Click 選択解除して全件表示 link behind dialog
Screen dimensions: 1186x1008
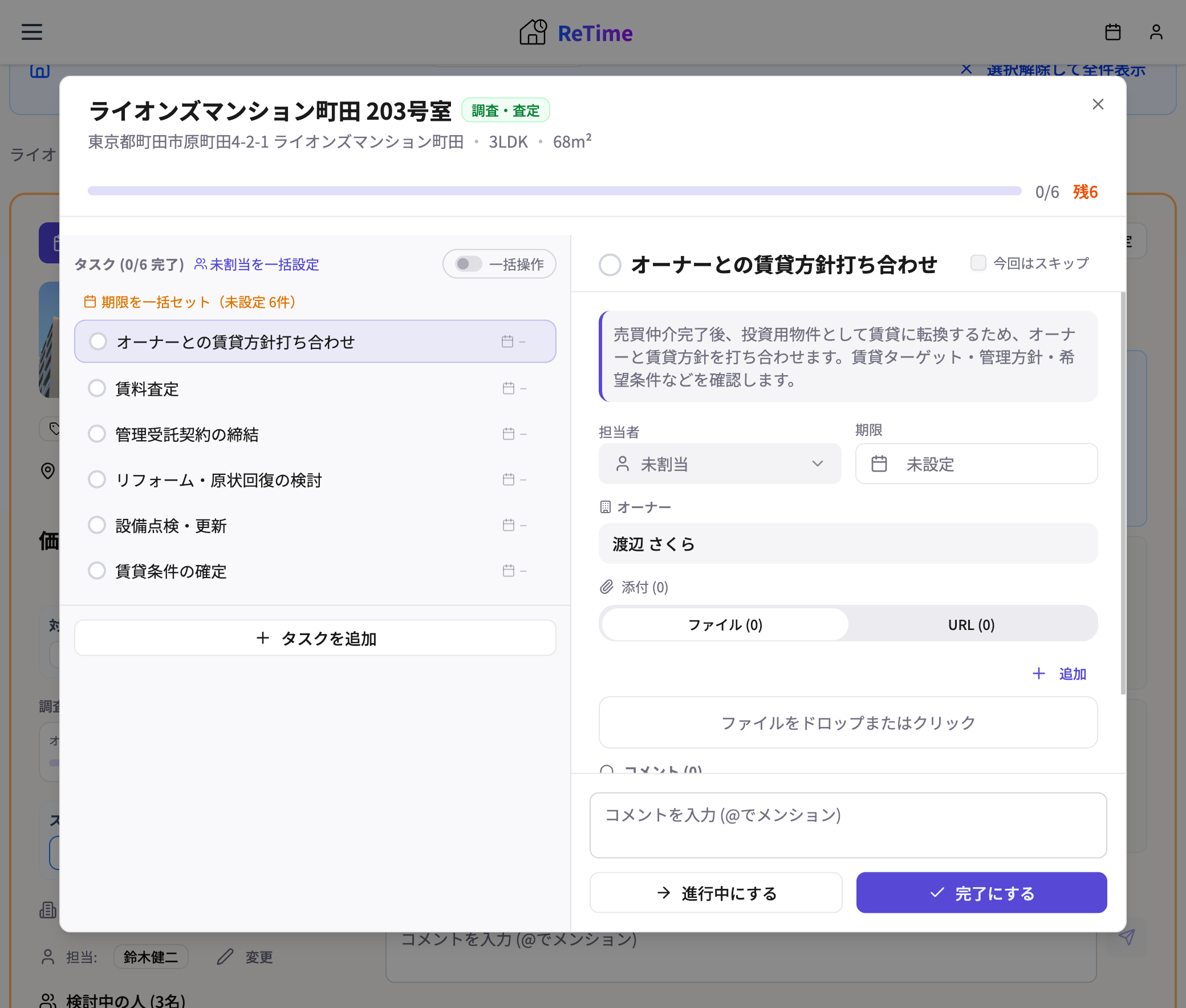point(1066,70)
